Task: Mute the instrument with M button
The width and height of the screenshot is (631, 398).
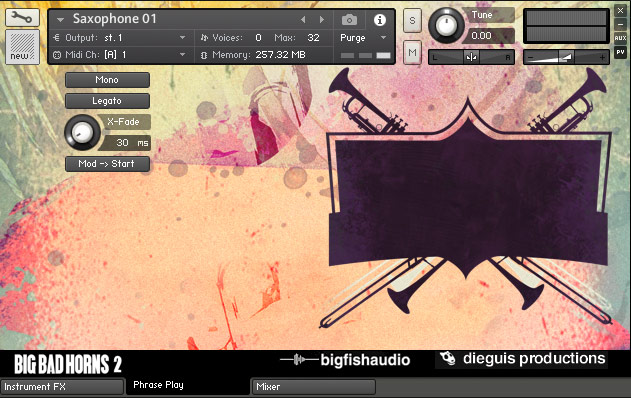Action: click(x=412, y=52)
